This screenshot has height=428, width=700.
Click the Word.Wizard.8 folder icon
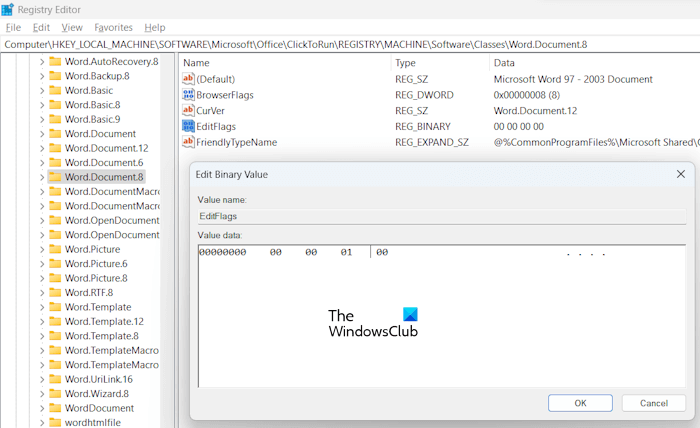55,394
